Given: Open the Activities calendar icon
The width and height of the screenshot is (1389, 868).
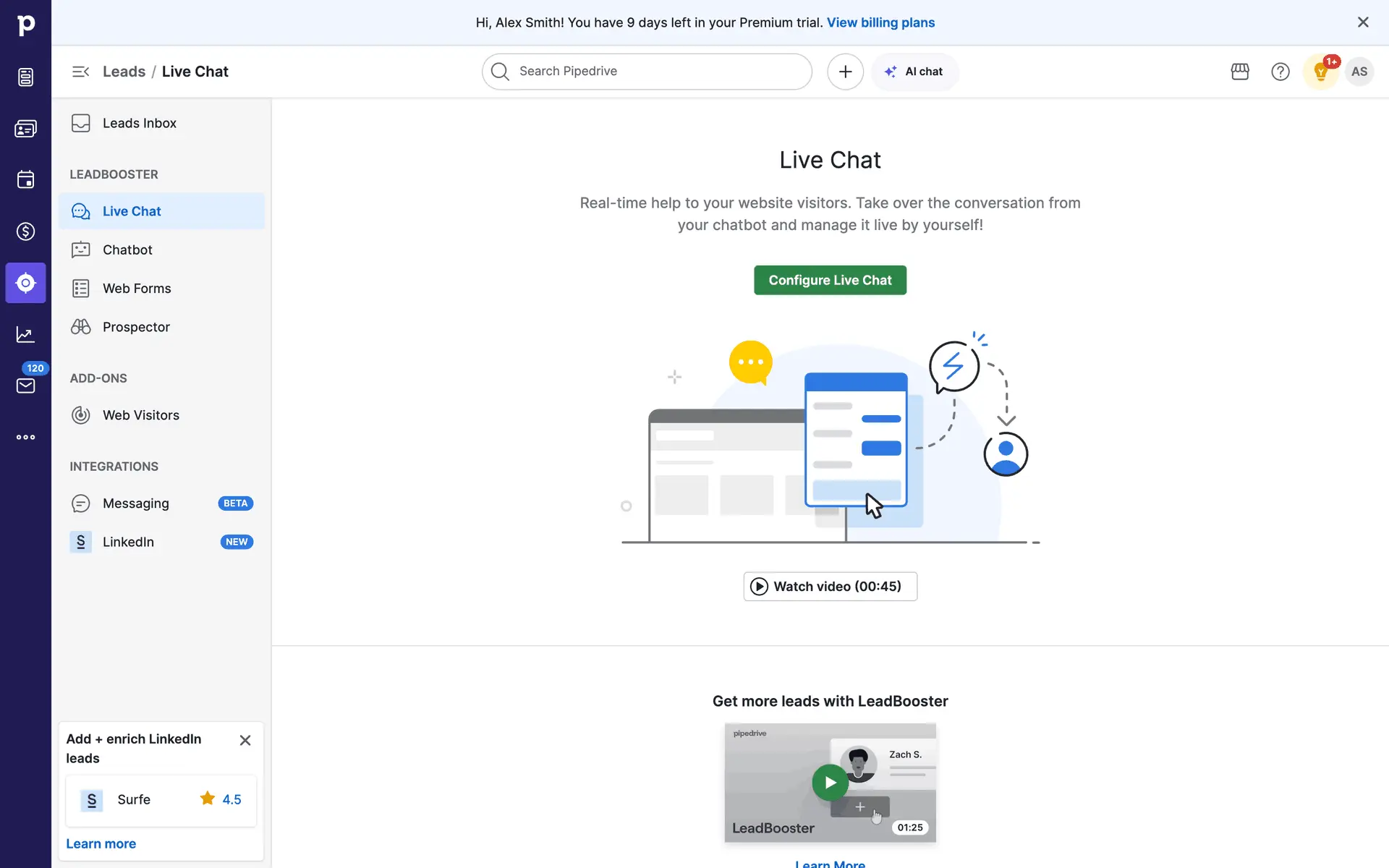Looking at the screenshot, I should coord(25,180).
